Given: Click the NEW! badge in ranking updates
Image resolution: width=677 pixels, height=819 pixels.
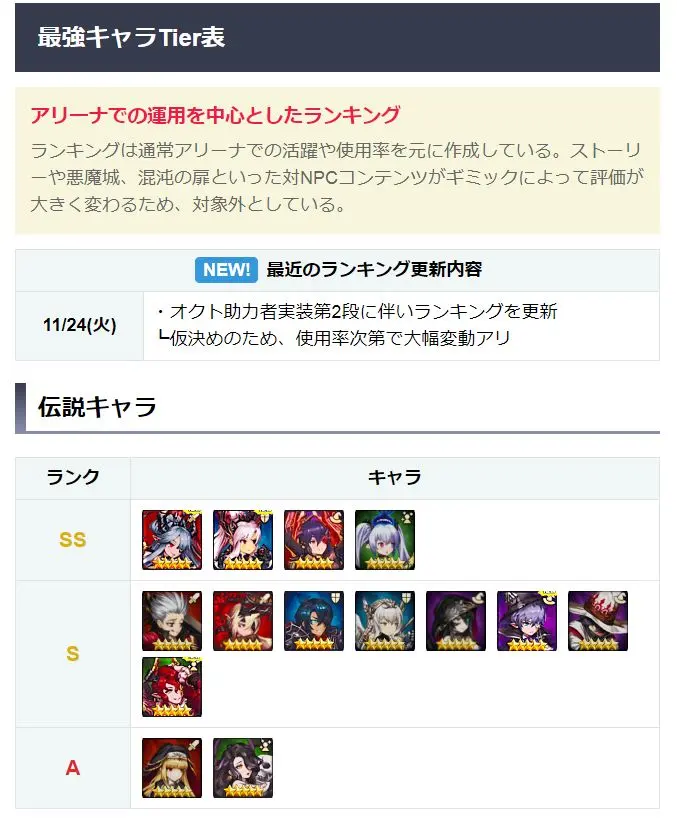Looking at the screenshot, I should [226, 270].
